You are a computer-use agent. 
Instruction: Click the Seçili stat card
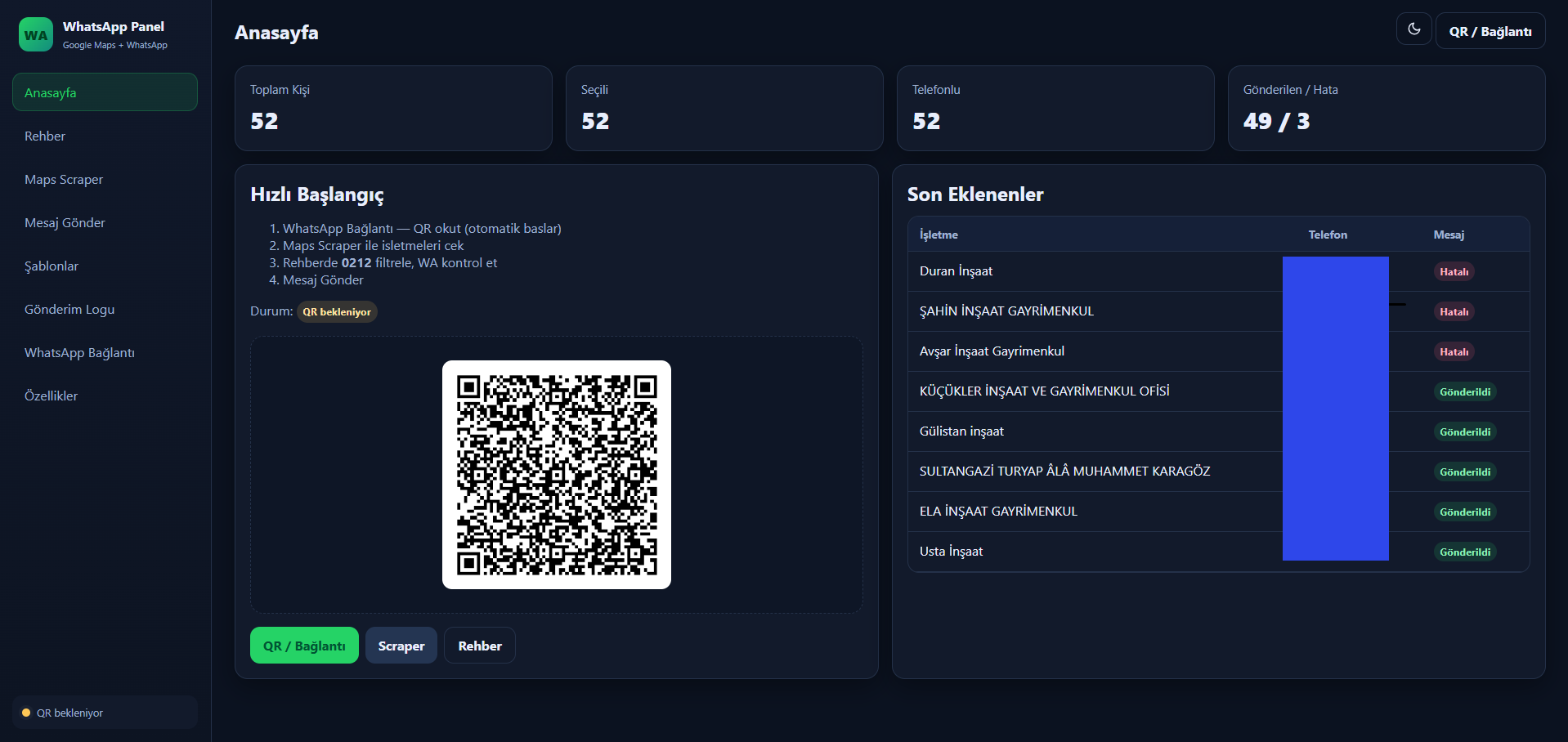coord(724,108)
